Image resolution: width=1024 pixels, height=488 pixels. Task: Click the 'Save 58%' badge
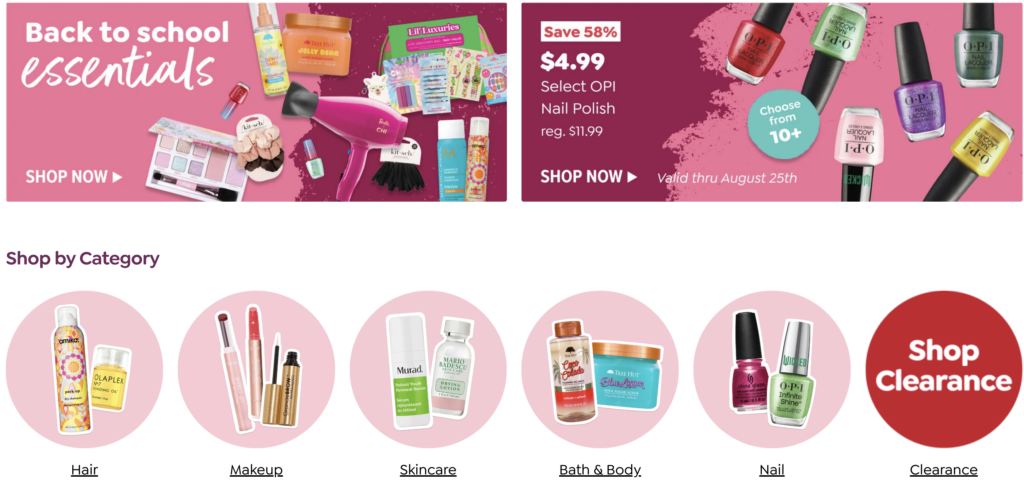[580, 31]
